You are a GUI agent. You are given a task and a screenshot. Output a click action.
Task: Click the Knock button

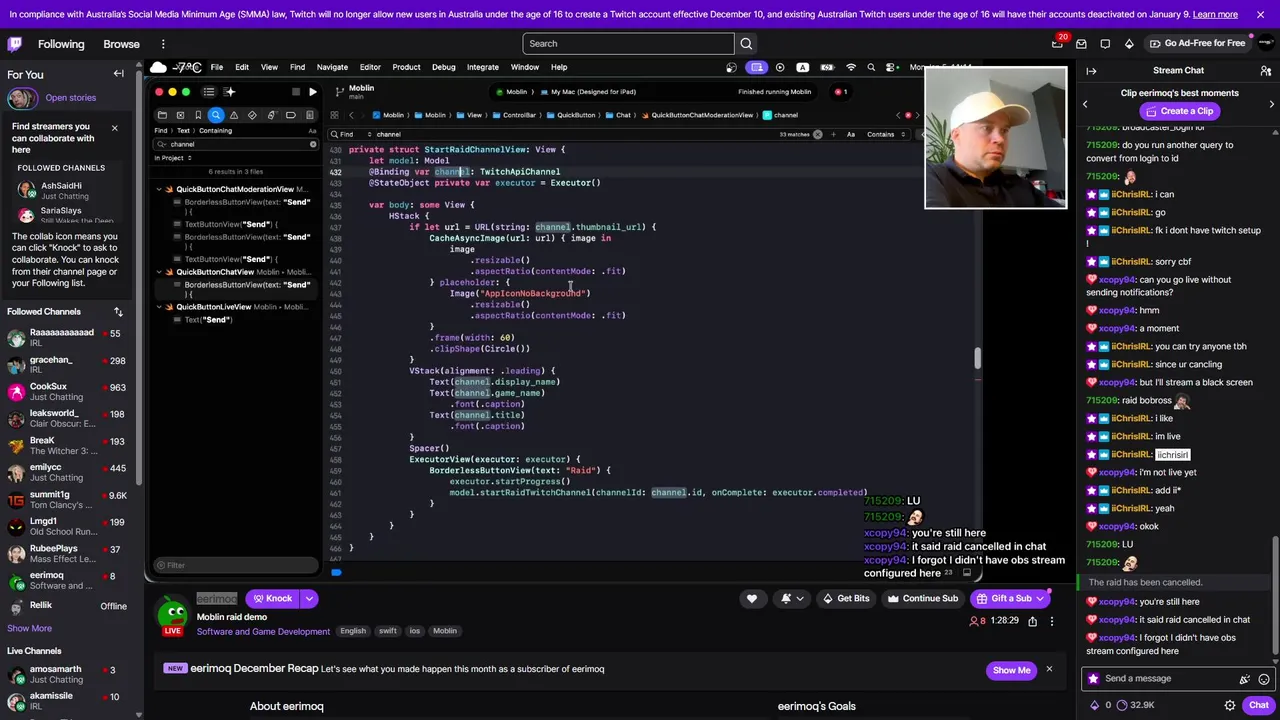click(272, 599)
